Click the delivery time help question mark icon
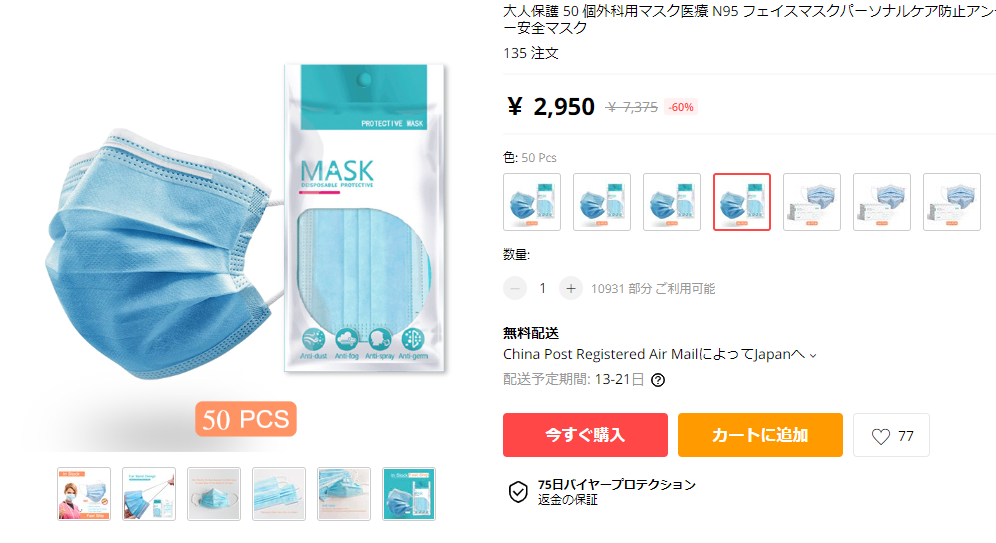Viewport: 996px width, 543px height. 658,380
